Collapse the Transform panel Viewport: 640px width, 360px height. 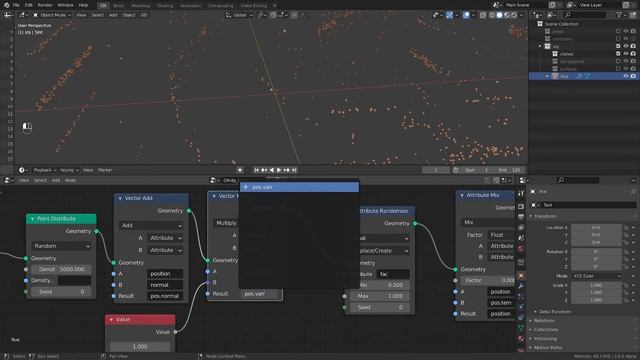(531, 216)
